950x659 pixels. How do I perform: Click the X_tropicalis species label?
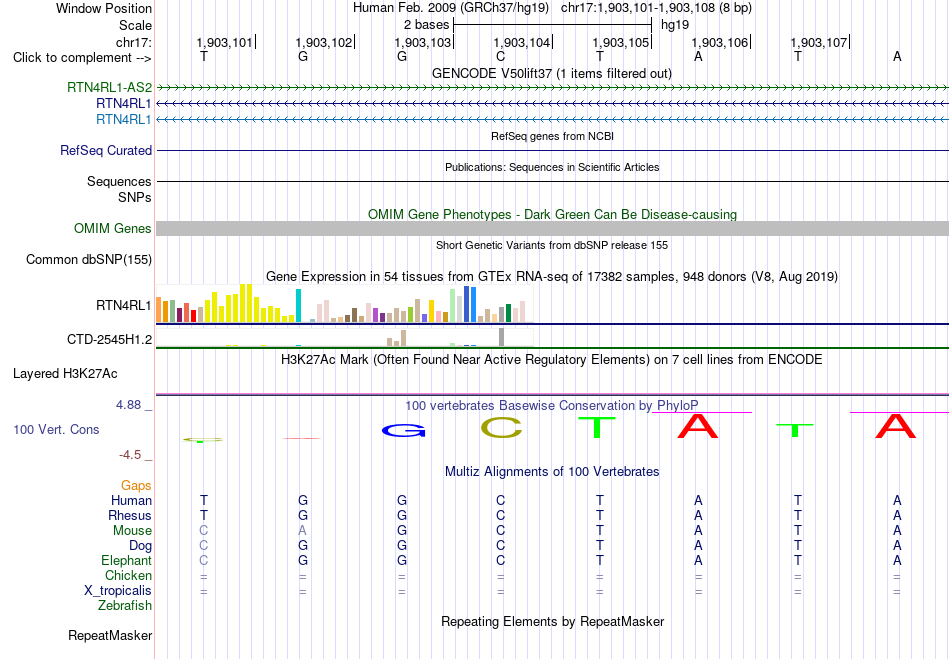(118, 591)
